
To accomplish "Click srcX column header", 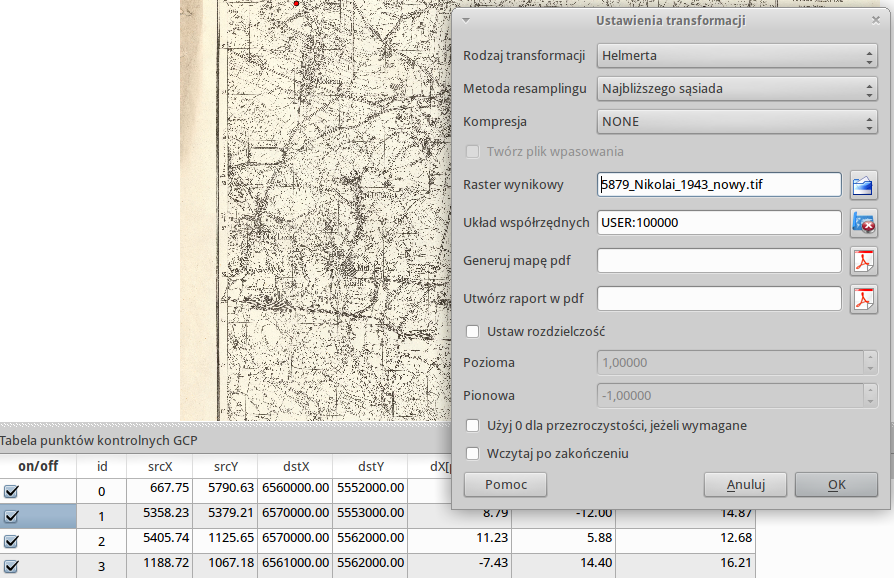I will [160, 466].
